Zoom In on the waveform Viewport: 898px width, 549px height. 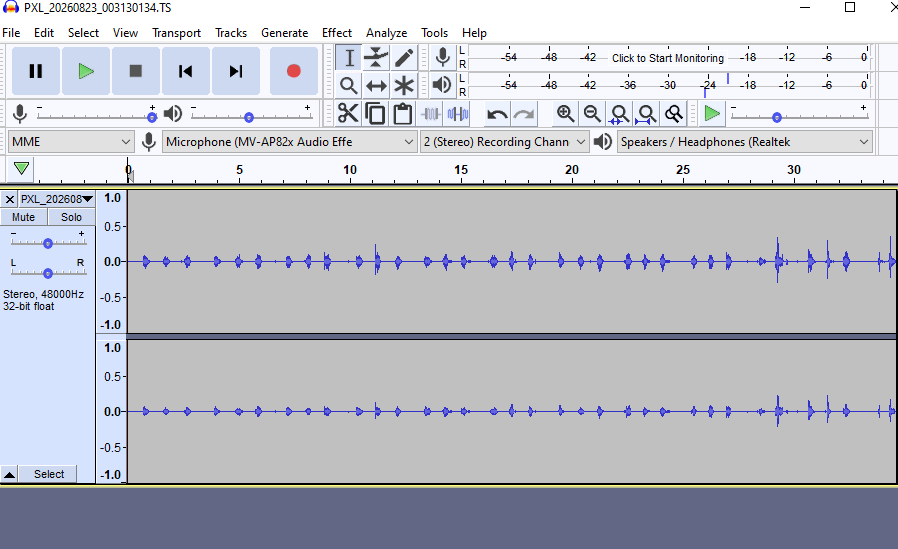point(565,113)
